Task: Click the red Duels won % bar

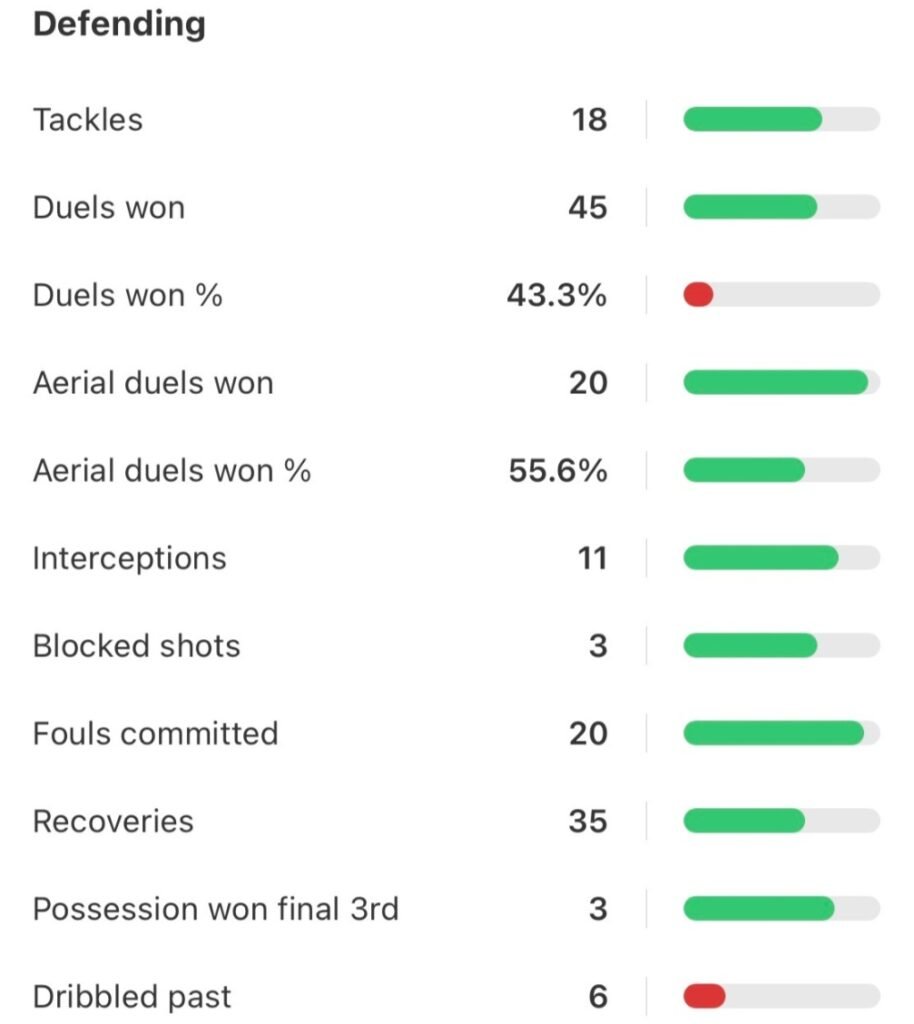Action: click(698, 295)
